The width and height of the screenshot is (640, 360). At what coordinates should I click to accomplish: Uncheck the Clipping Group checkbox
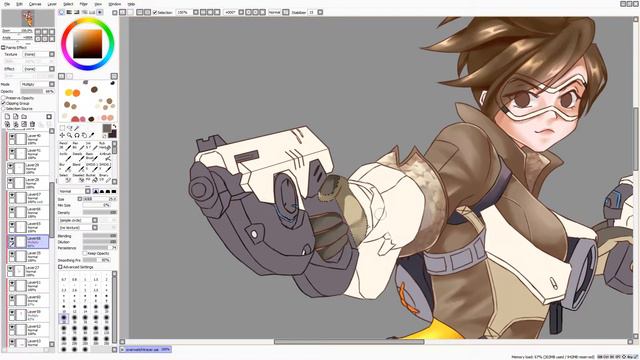pyautogui.click(x=3, y=103)
